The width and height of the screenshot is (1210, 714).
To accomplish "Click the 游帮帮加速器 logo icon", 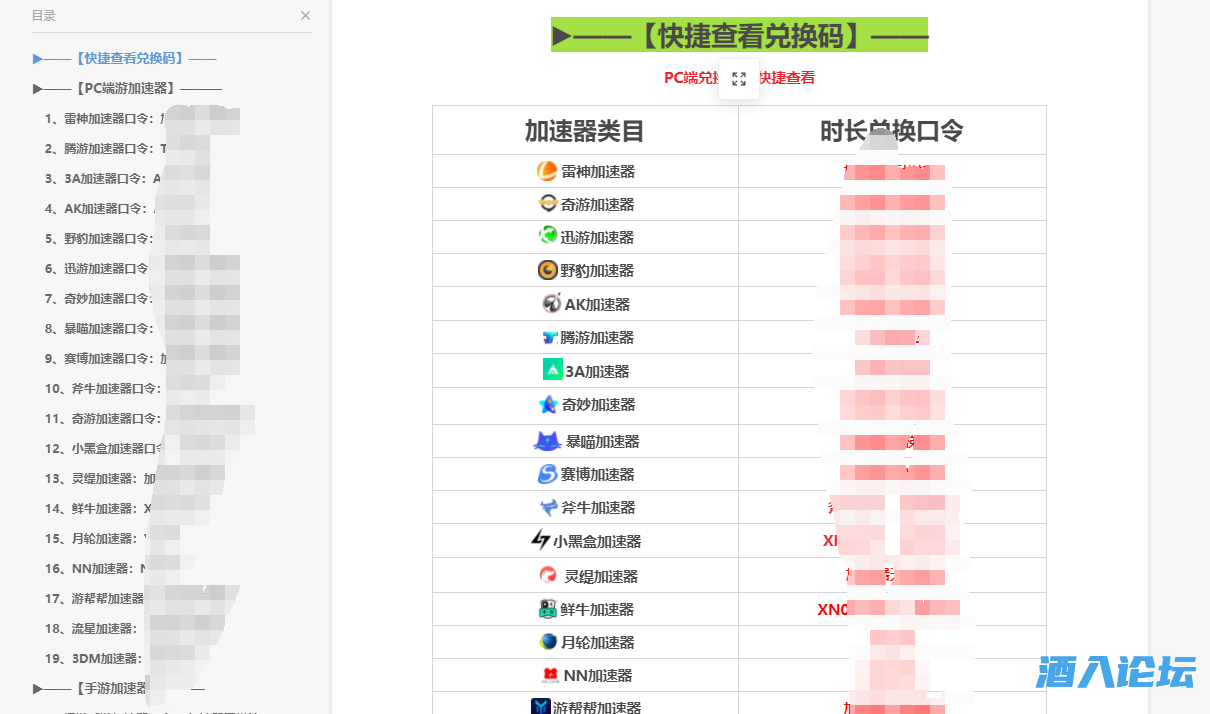I will [x=541, y=706].
